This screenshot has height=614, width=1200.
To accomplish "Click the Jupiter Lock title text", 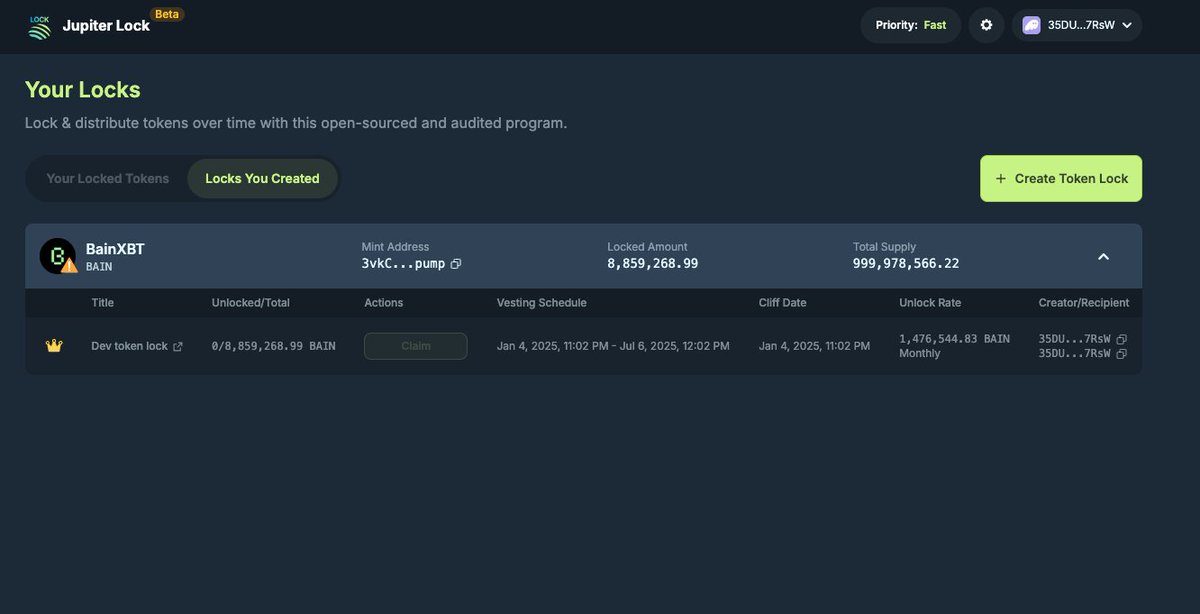I will [x=106, y=26].
